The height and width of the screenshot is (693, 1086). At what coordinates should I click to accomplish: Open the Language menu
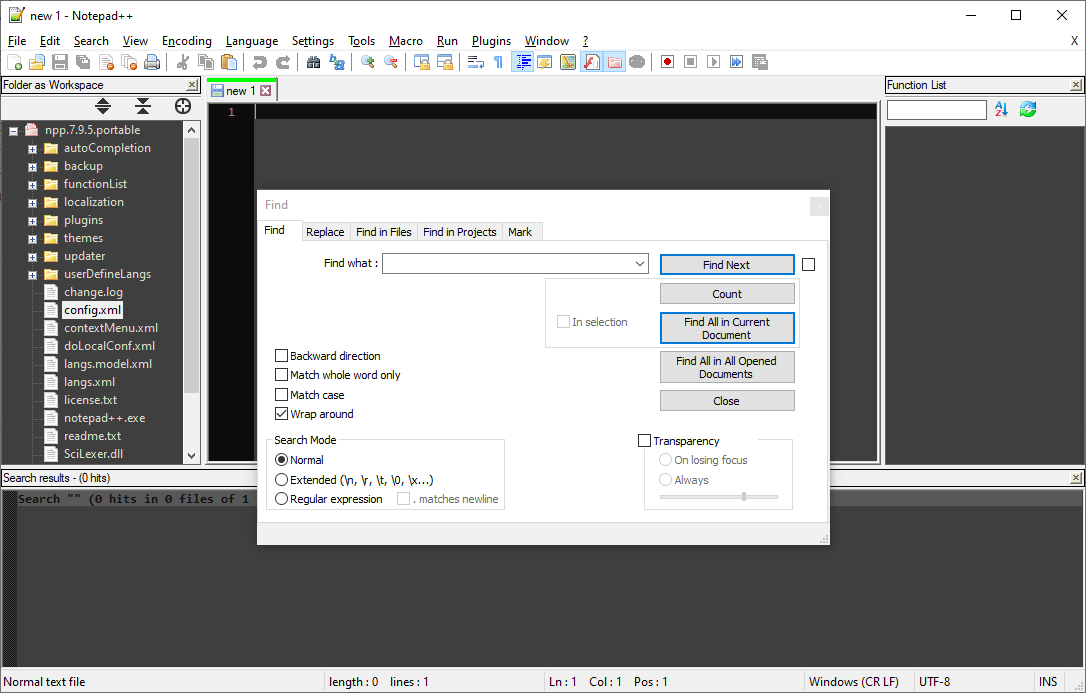click(251, 41)
